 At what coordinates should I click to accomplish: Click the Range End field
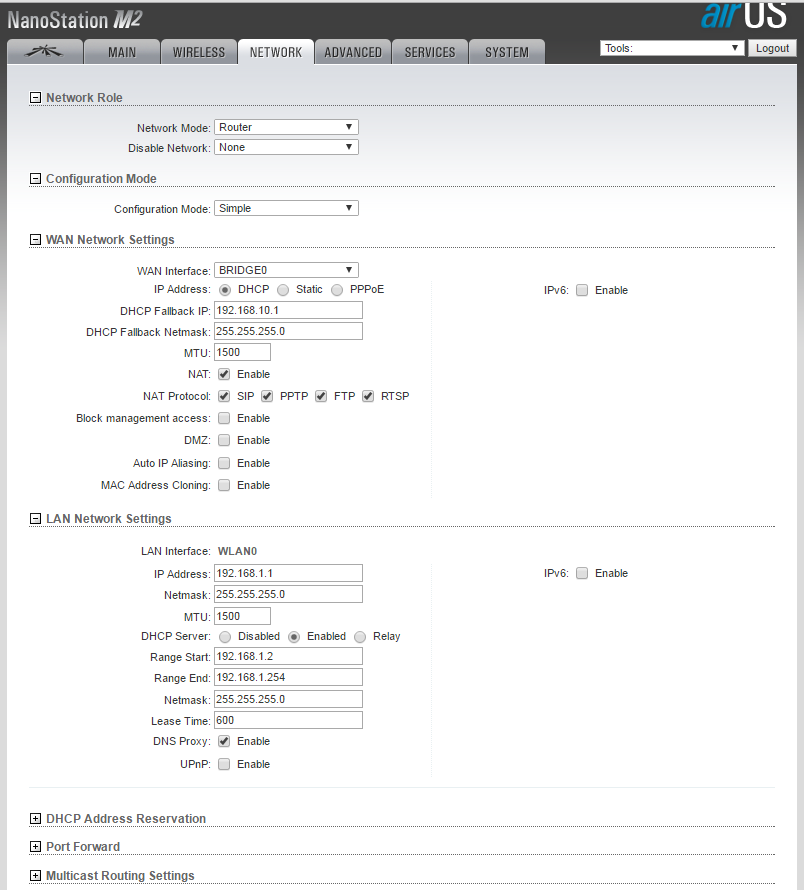[x=288, y=677]
